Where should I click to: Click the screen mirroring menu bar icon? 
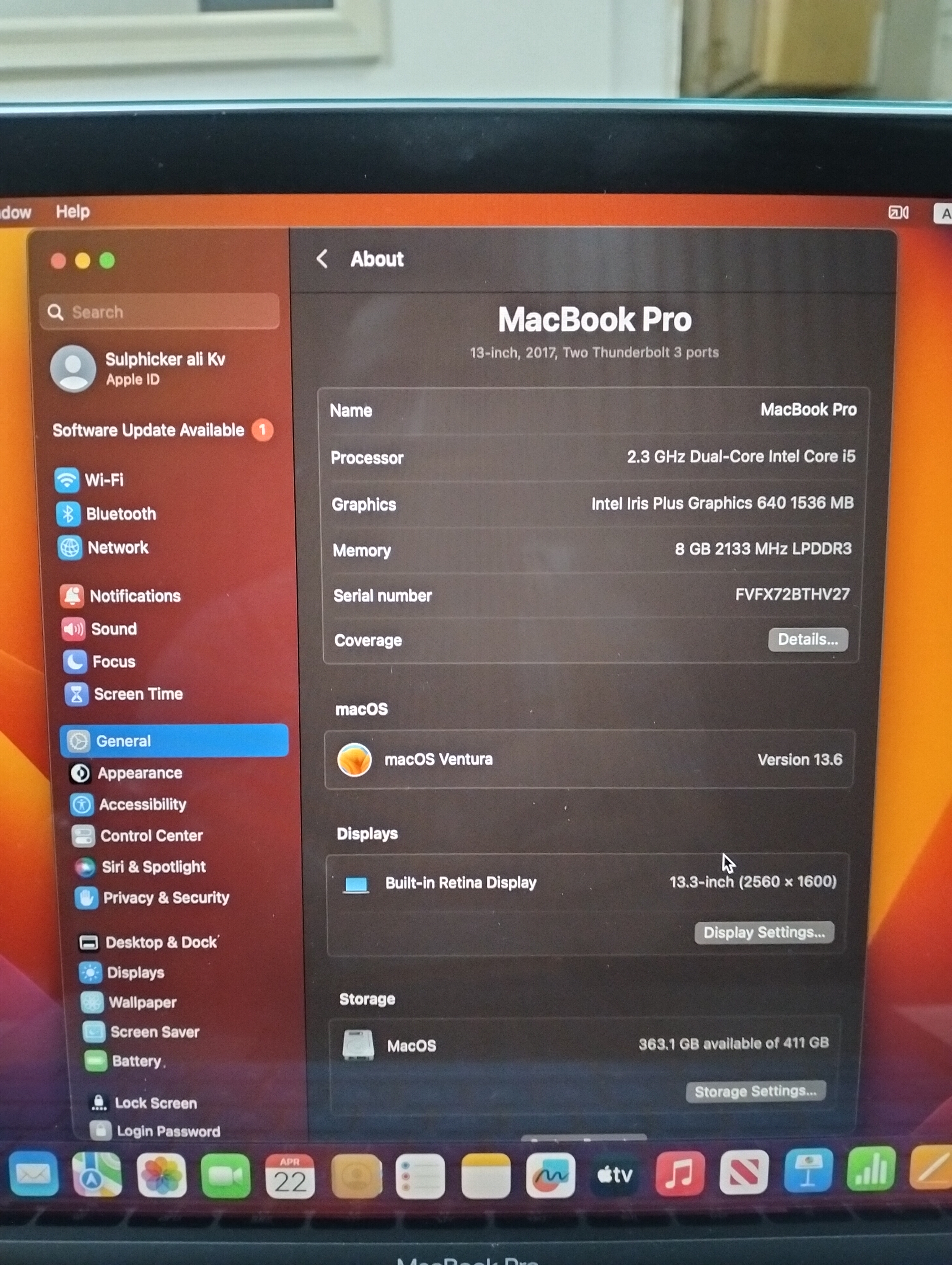(898, 213)
